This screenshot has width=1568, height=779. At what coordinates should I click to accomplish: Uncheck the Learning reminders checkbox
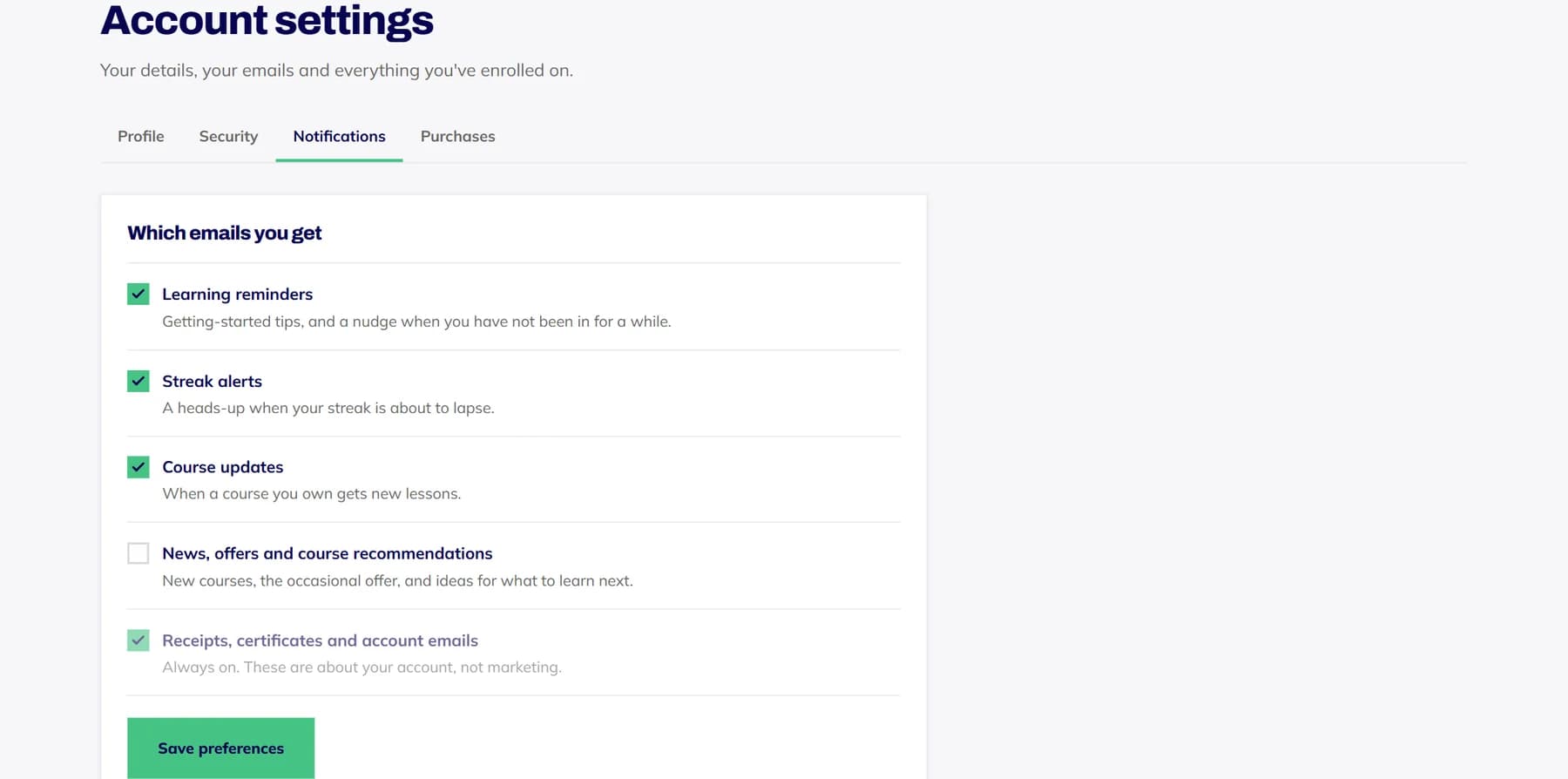click(138, 294)
